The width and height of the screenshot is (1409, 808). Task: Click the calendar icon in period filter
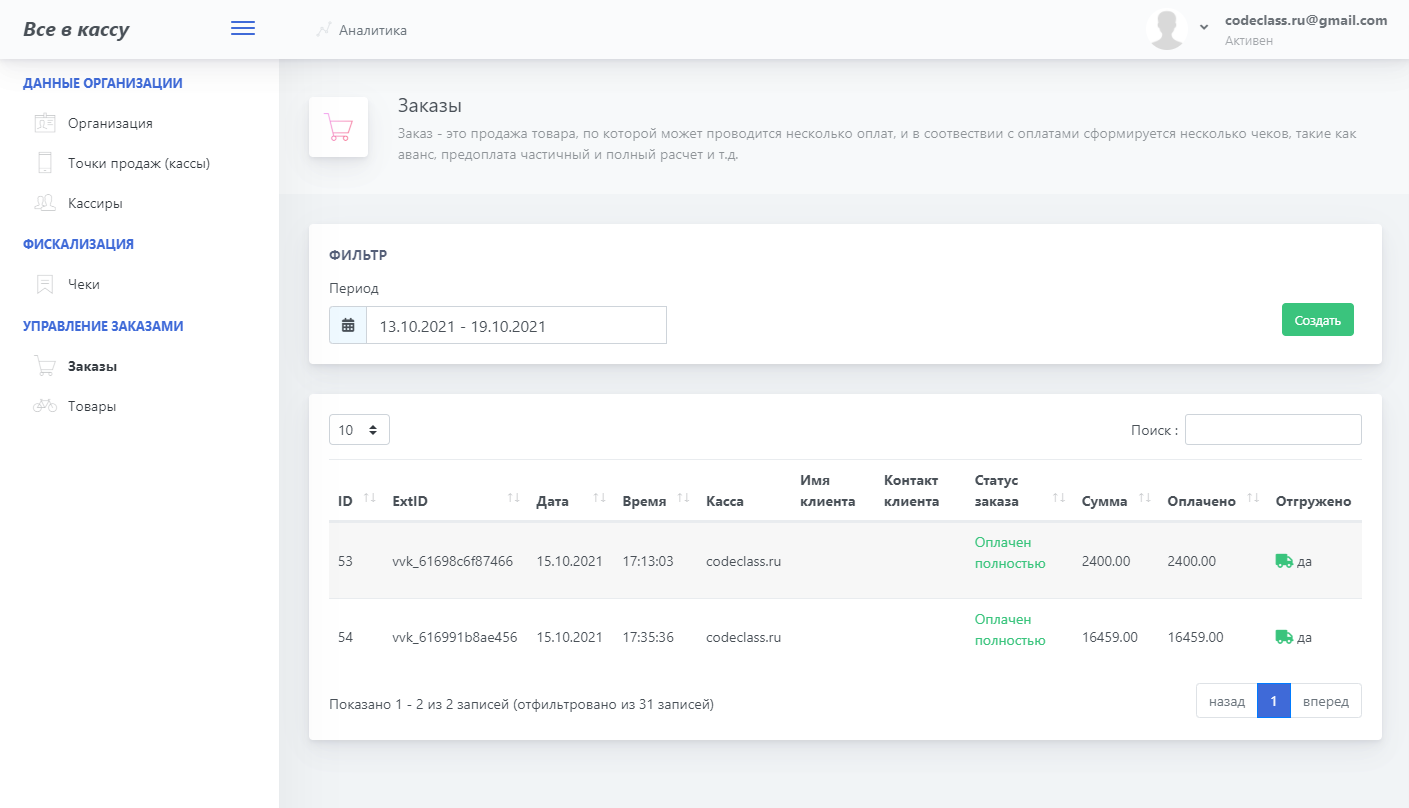pos(348,325)
